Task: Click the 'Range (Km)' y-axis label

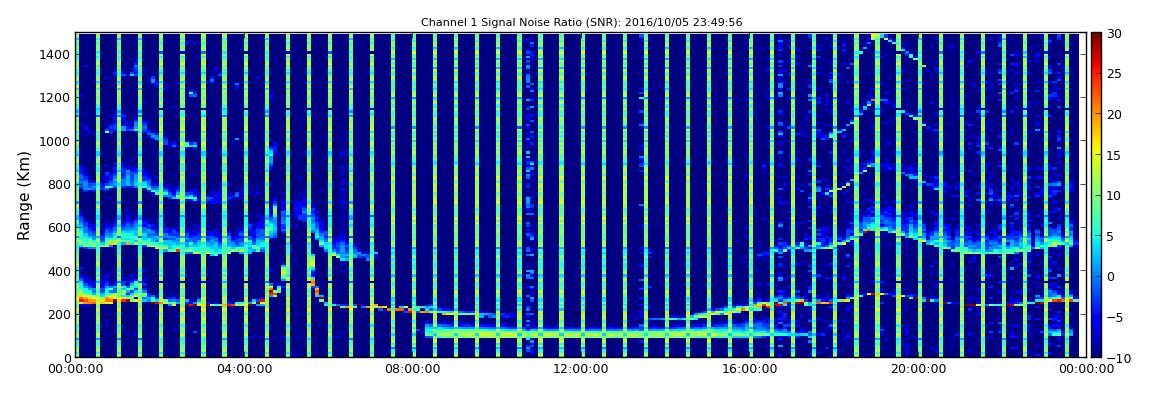Action: pyautogui.click(x=23, y=194)
